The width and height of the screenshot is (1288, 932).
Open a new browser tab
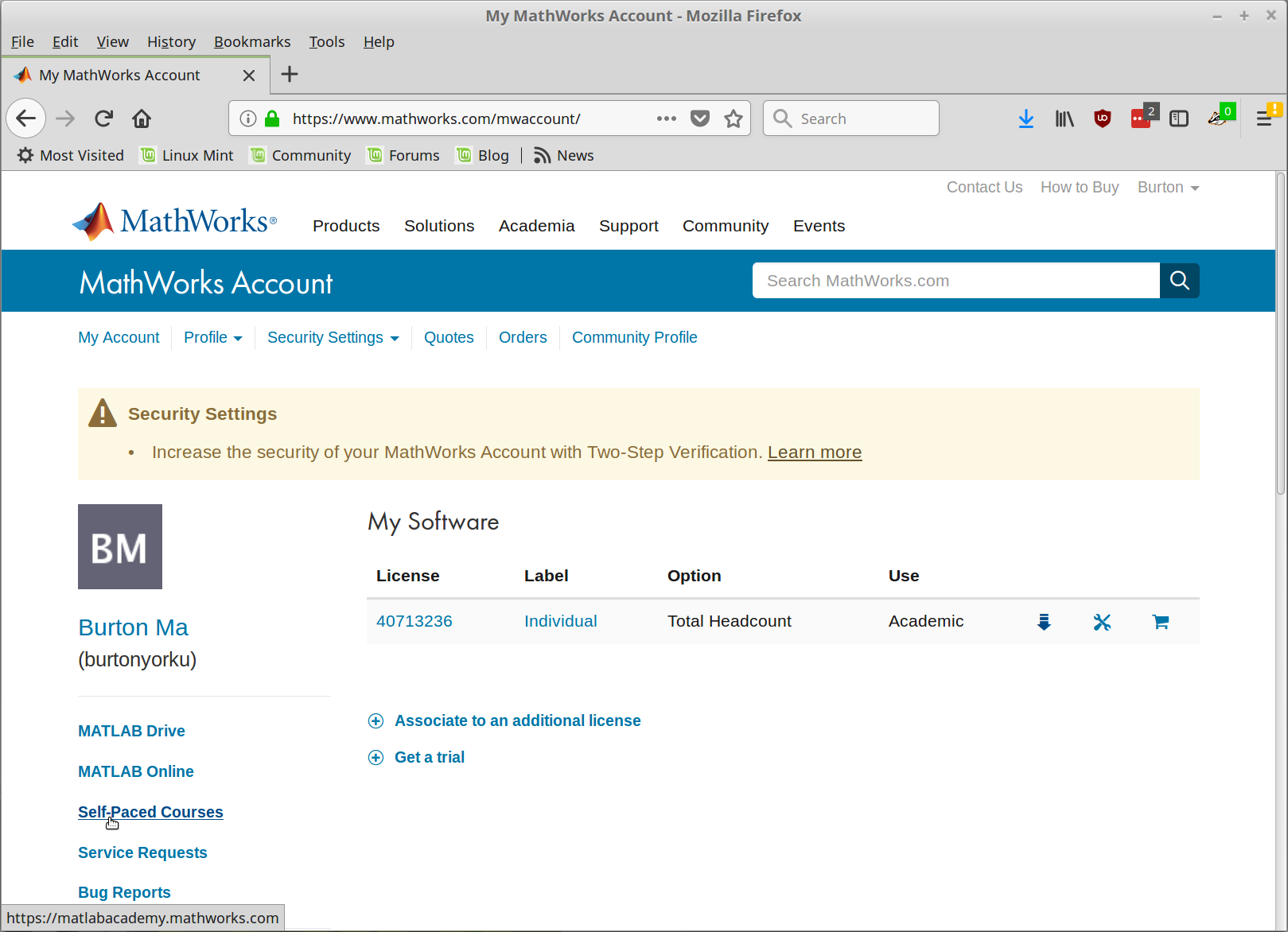pyautogui.click(x=290, y=75)
